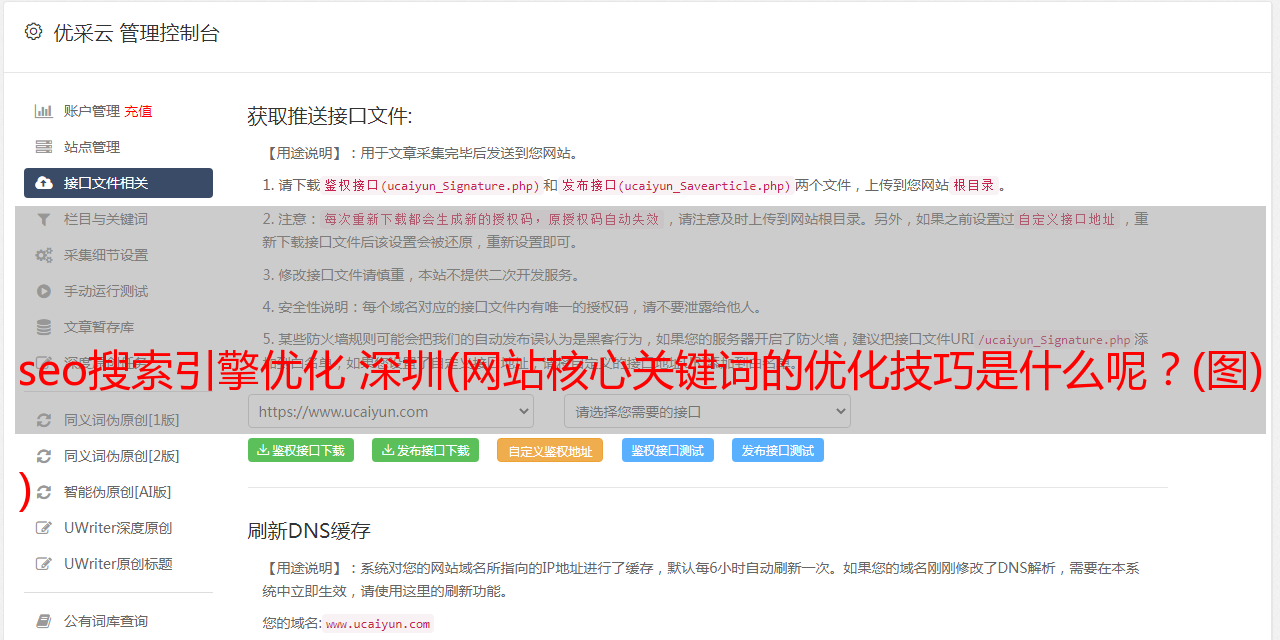
Task: Click the refresh icon for 同义词伪原创[1版]
Action: pos(44,420)
